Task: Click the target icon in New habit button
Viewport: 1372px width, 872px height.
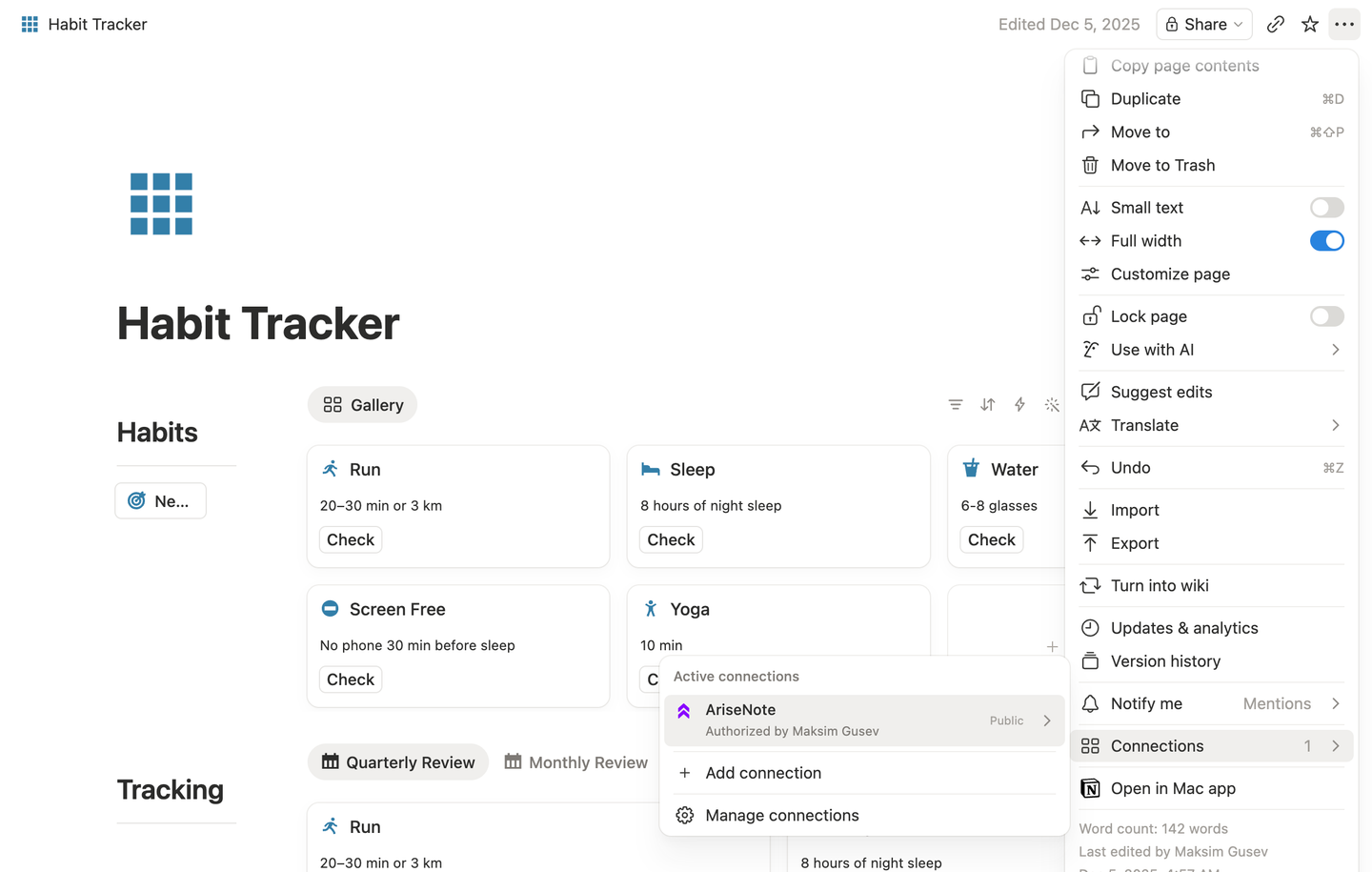Action: [136, 501]
